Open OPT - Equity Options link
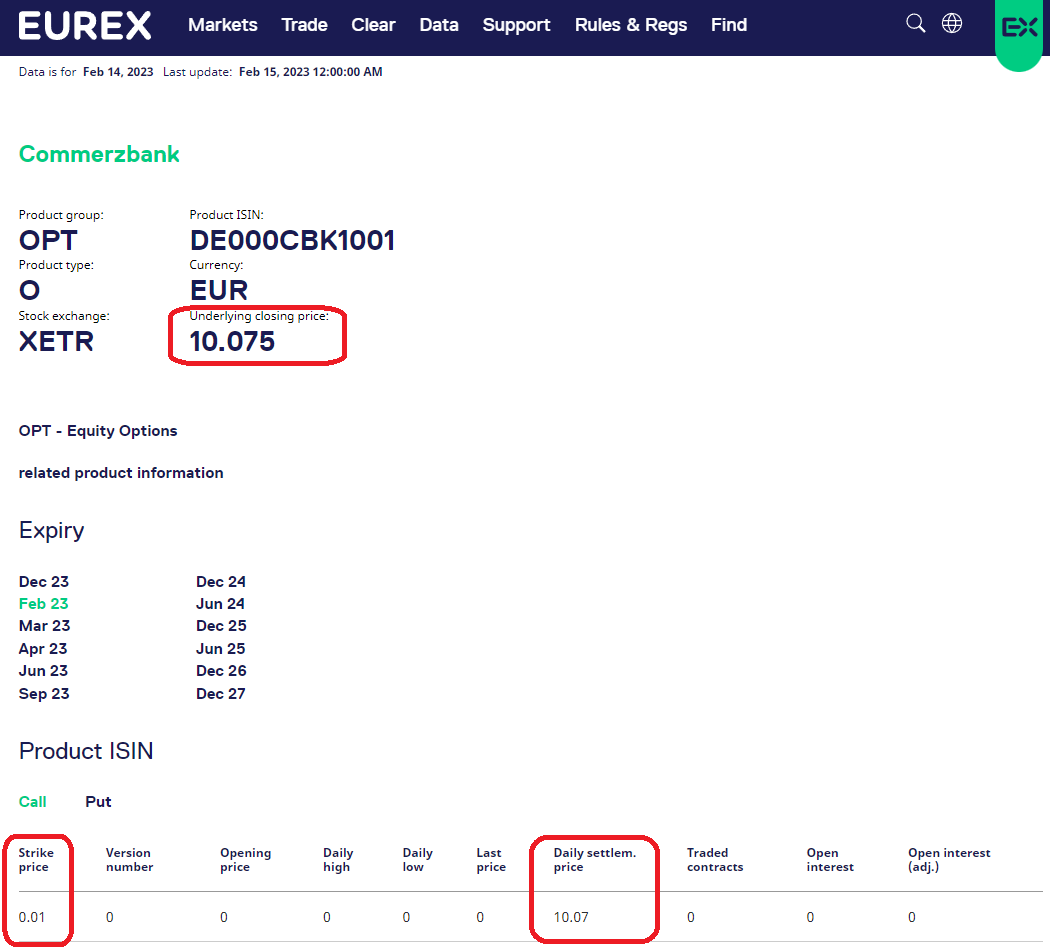The width and height of the screenshot is (1050, 951). coord(98,431)
